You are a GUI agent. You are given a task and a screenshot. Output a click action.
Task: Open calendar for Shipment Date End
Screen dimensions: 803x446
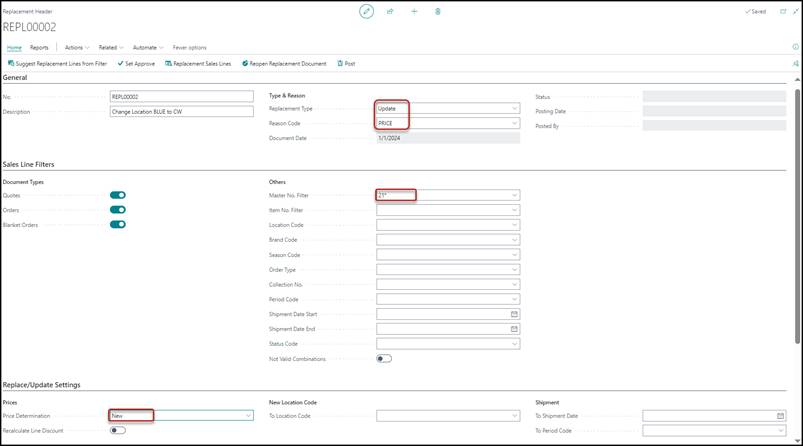pos(514,329)
